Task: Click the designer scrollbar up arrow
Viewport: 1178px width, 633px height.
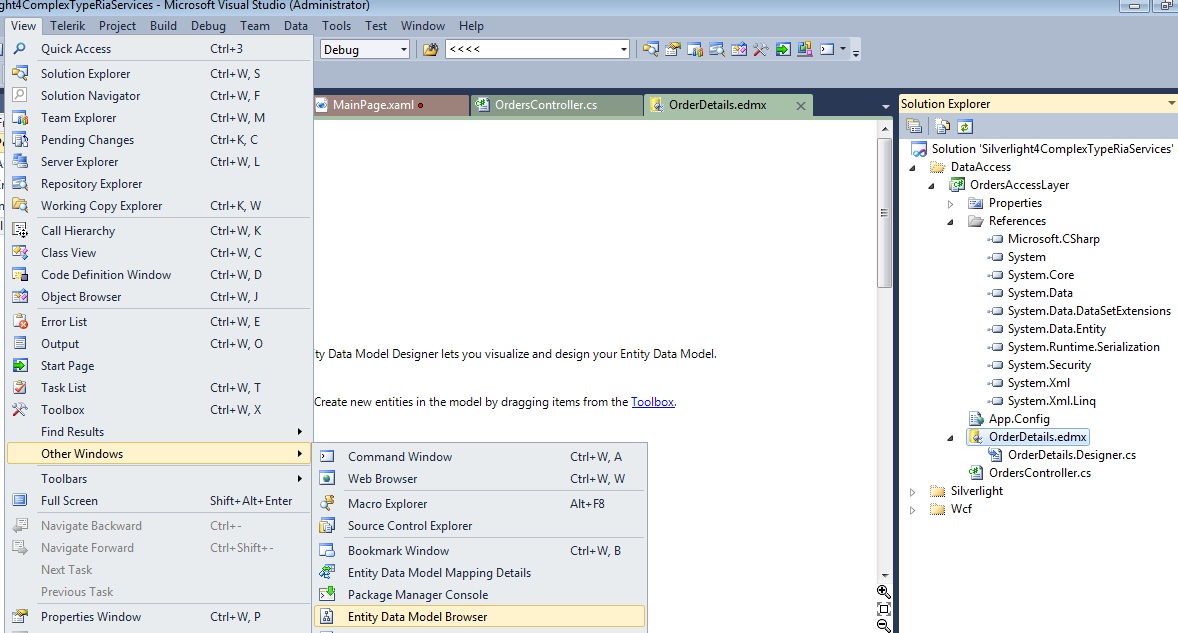Action: coord(884,129)
